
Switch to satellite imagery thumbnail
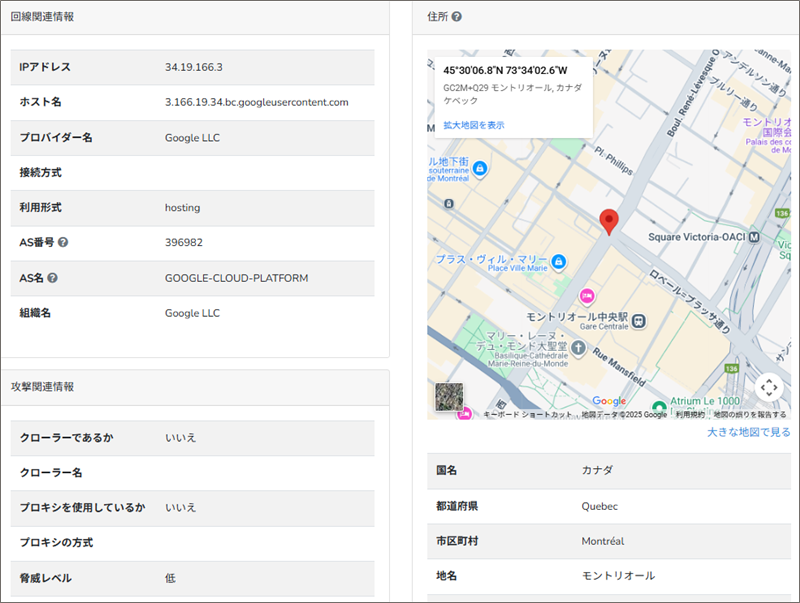(449, 397)
